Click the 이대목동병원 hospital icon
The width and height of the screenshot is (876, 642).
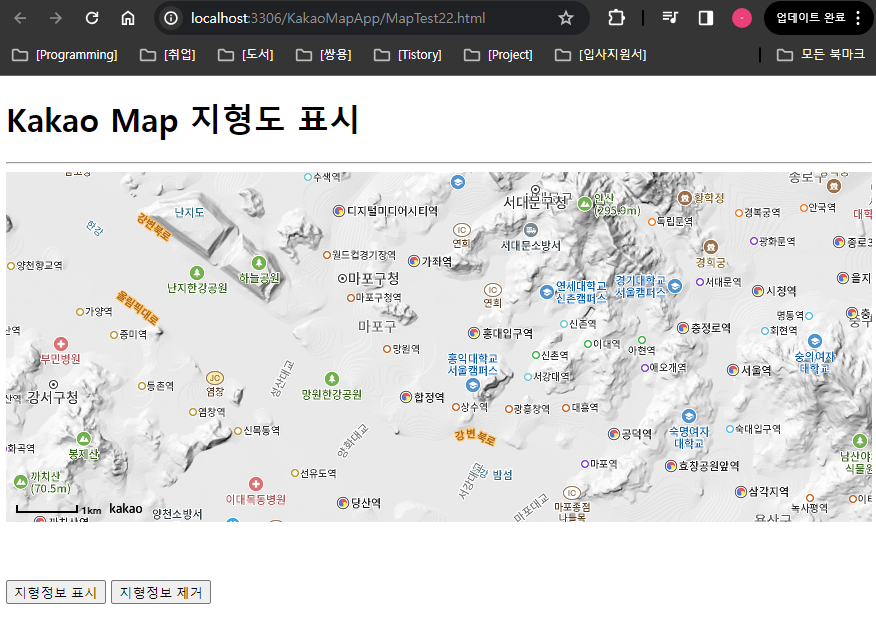pyautogui.click(x=256, y=484)
